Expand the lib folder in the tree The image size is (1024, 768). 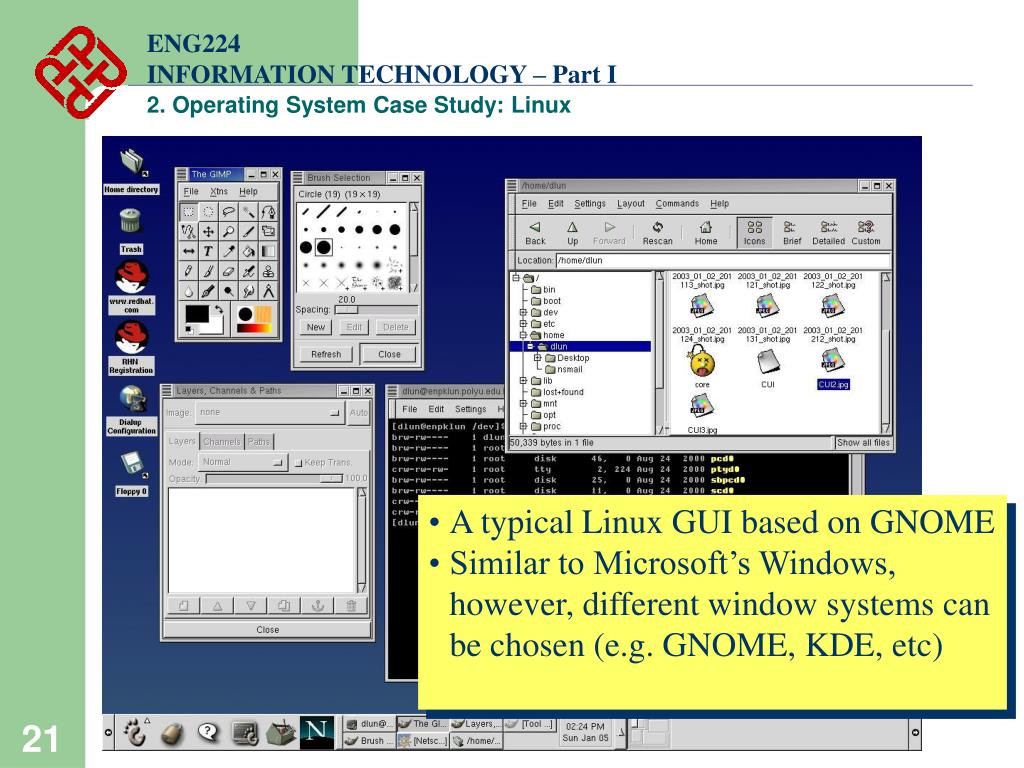click(x=523, y=380)
